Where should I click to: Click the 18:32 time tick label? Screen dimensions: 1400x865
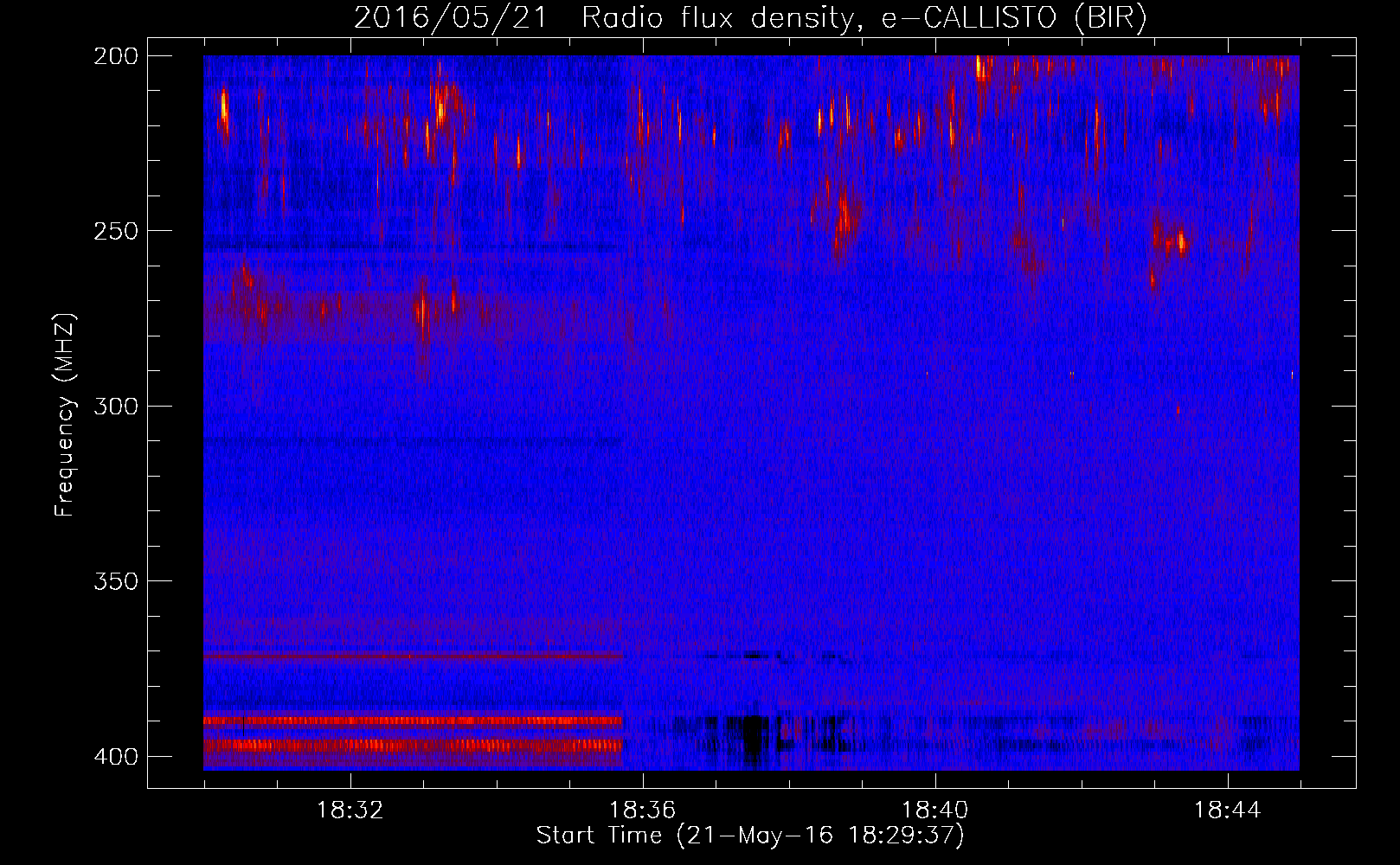(350, 811)
